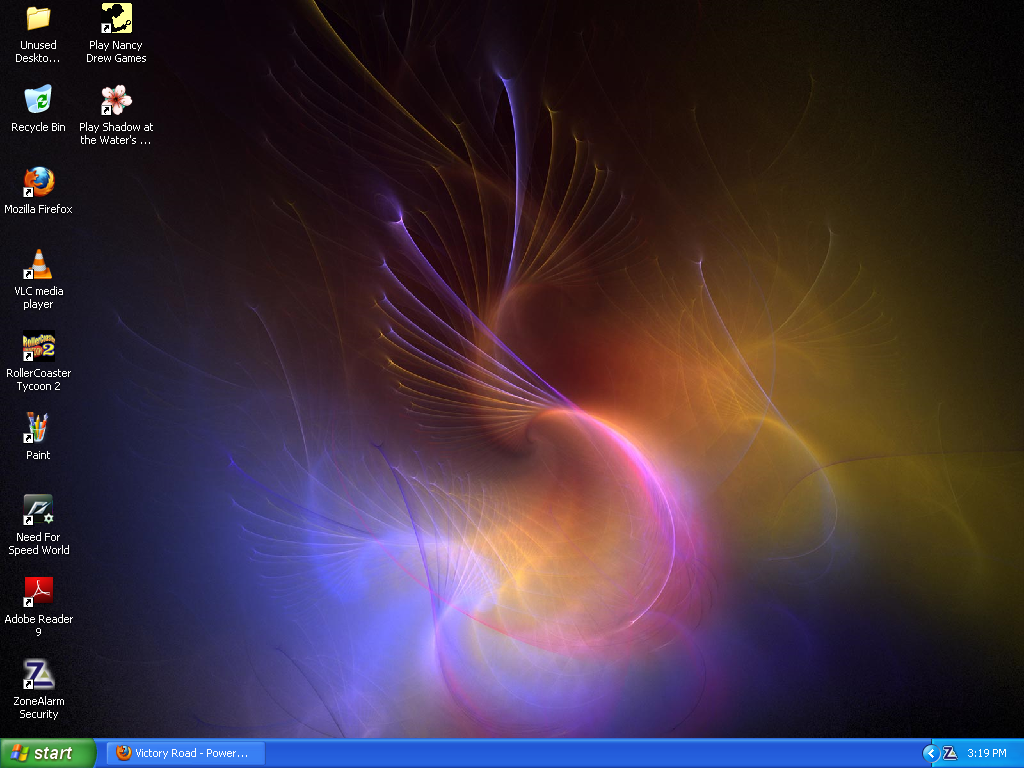Viewport: 1024px width, 768px height.
Task: Select the ZoneAlarm Security desktop shortcut
Action: point(38,675)
